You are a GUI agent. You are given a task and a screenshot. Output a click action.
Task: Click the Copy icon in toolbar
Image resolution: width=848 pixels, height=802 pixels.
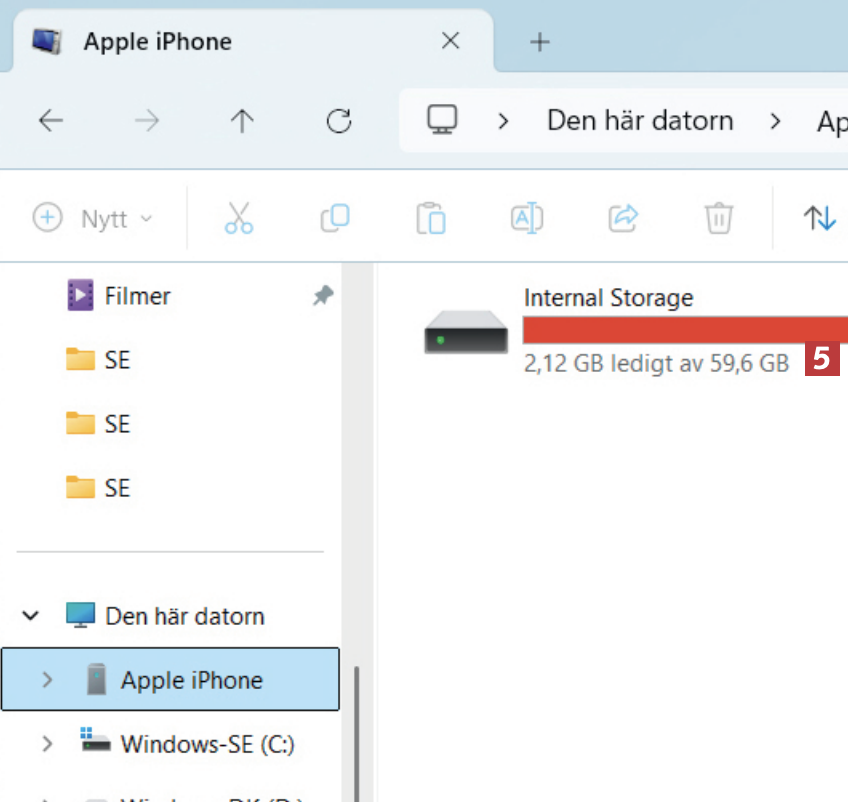pyautogui.click(x=335, y=218)
